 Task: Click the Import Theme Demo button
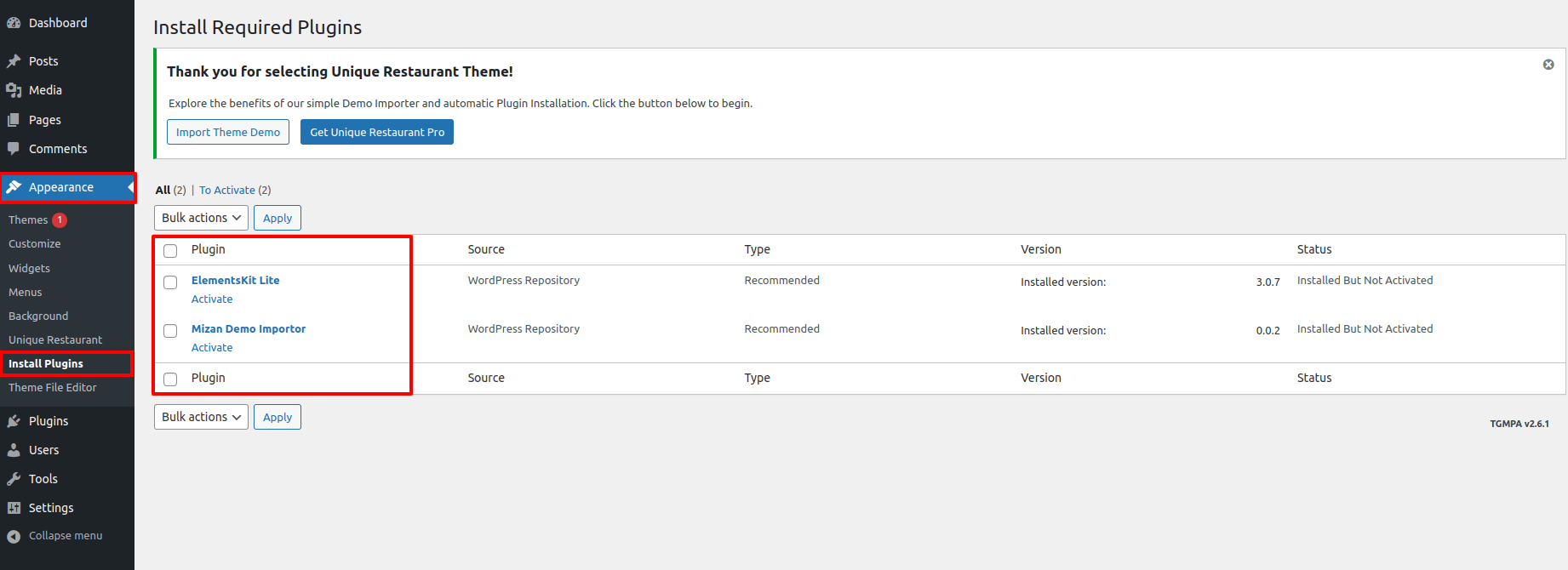point(228,132)
